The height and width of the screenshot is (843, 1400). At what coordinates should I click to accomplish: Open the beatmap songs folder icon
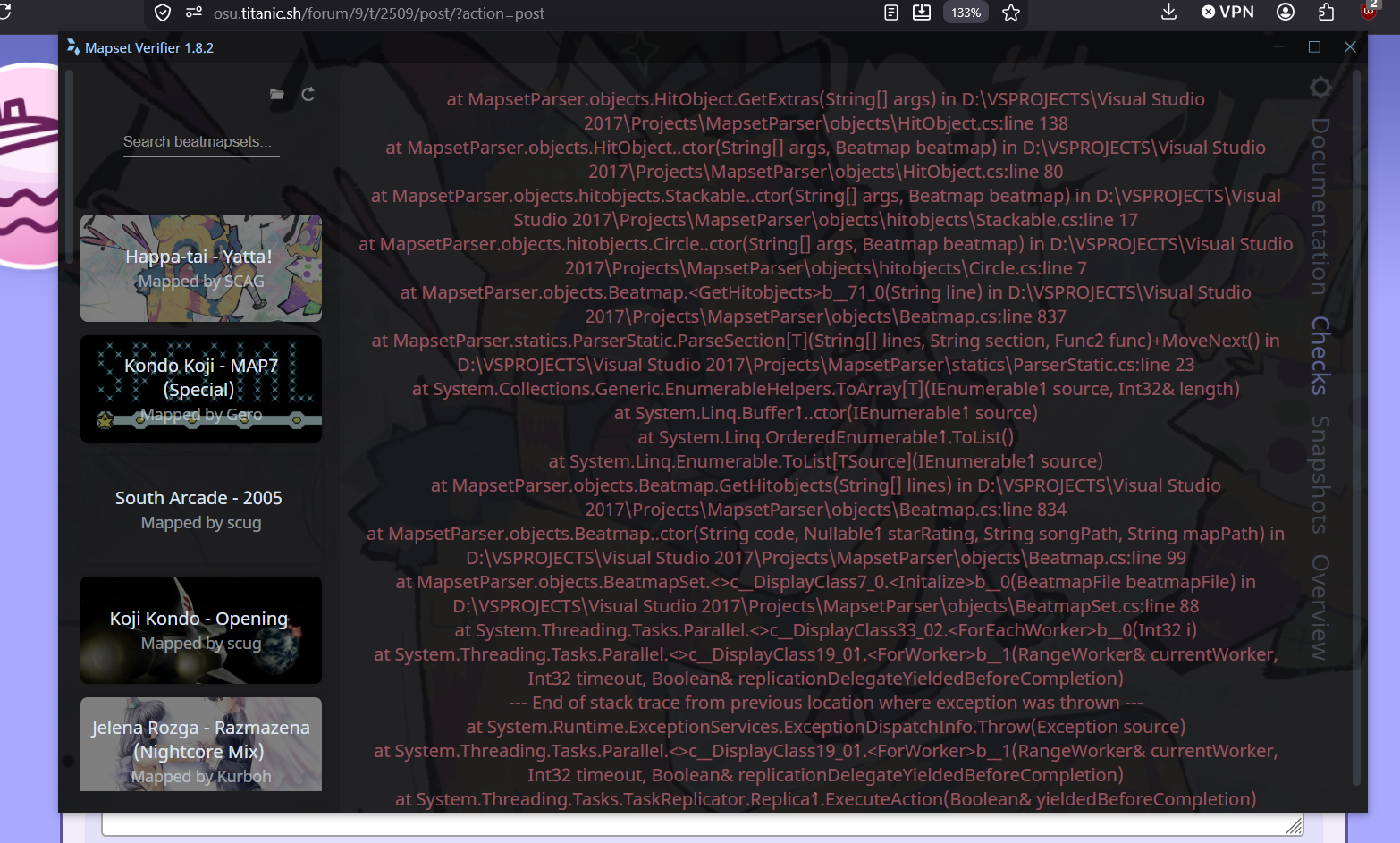(277, 94)
